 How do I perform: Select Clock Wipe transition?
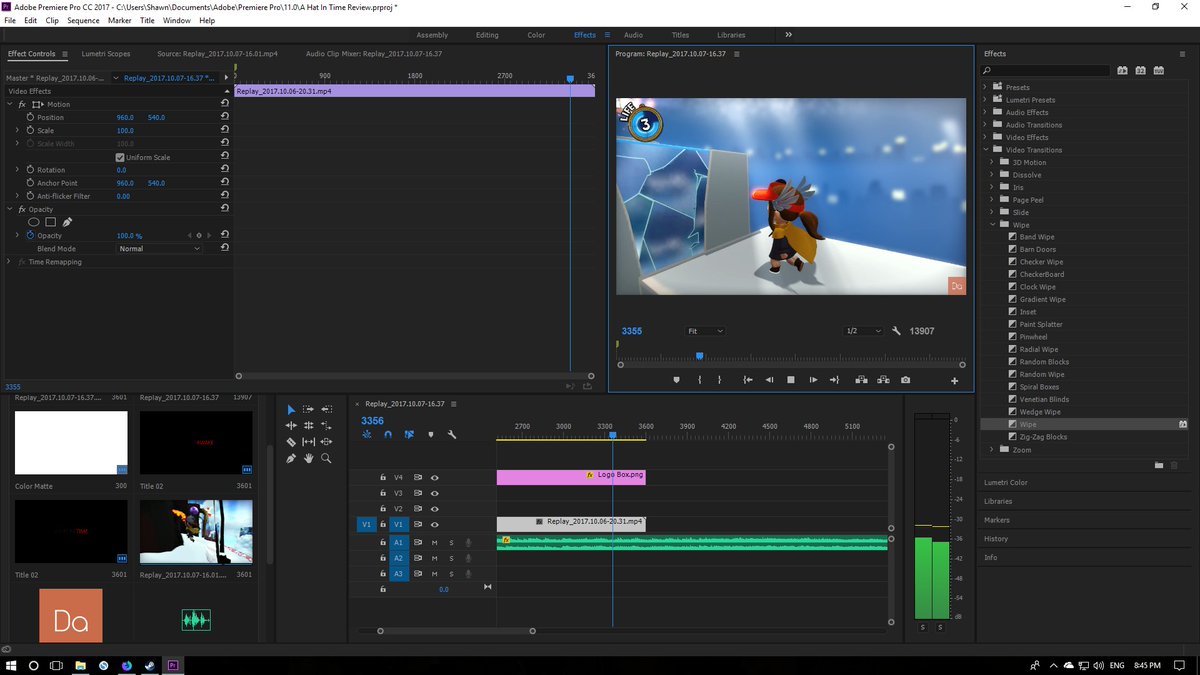[x=1037, y=287]
